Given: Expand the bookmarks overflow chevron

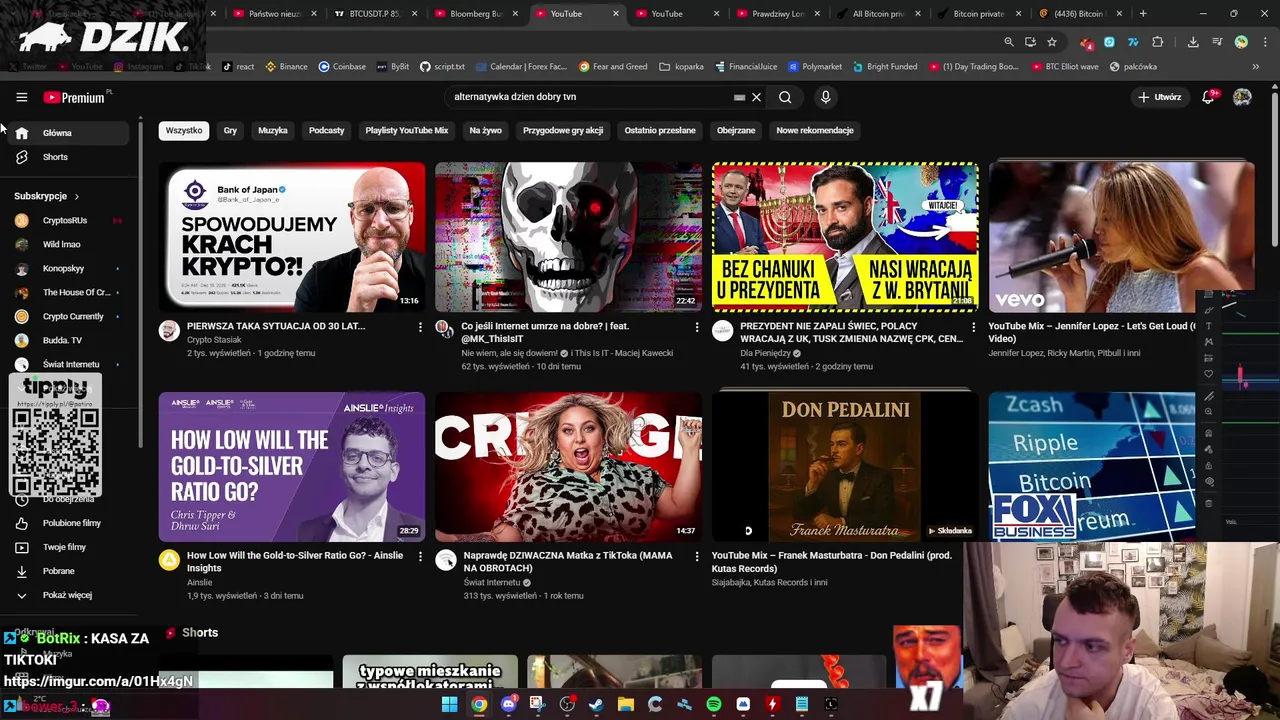Looking at the screenshot, I should (x=1256, y=67).
